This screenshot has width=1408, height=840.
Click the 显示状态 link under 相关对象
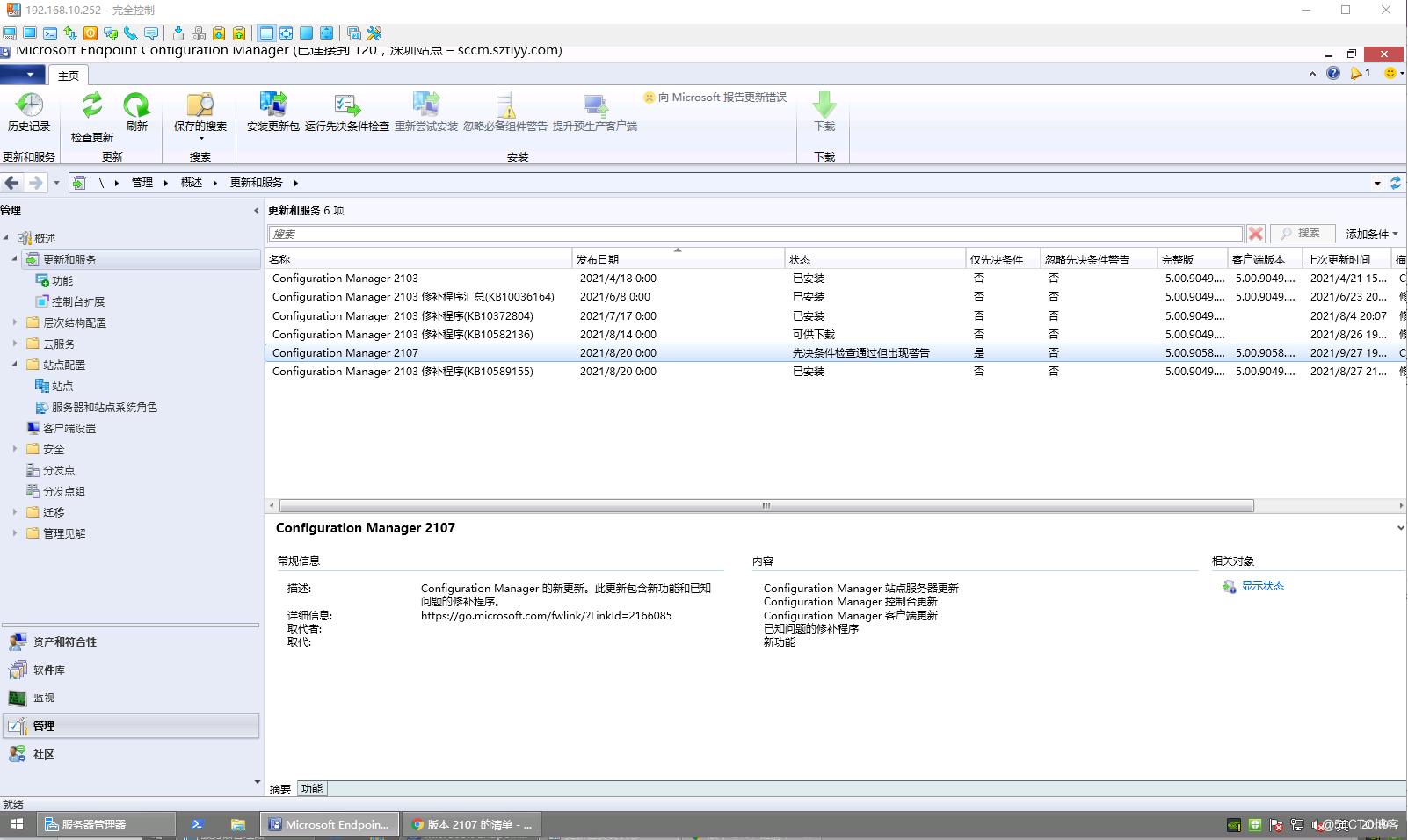click(x=1263, y=585)
